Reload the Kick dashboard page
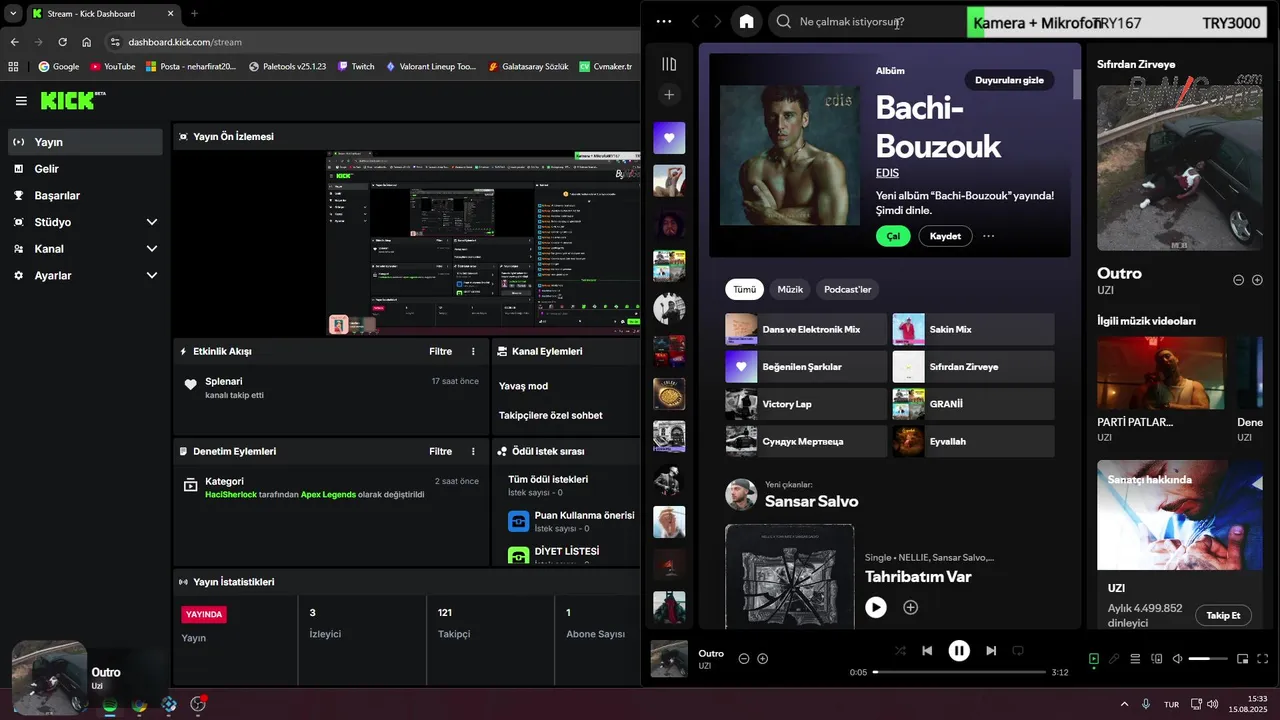The image size is (1280, 720). click(x=62, y=42)
